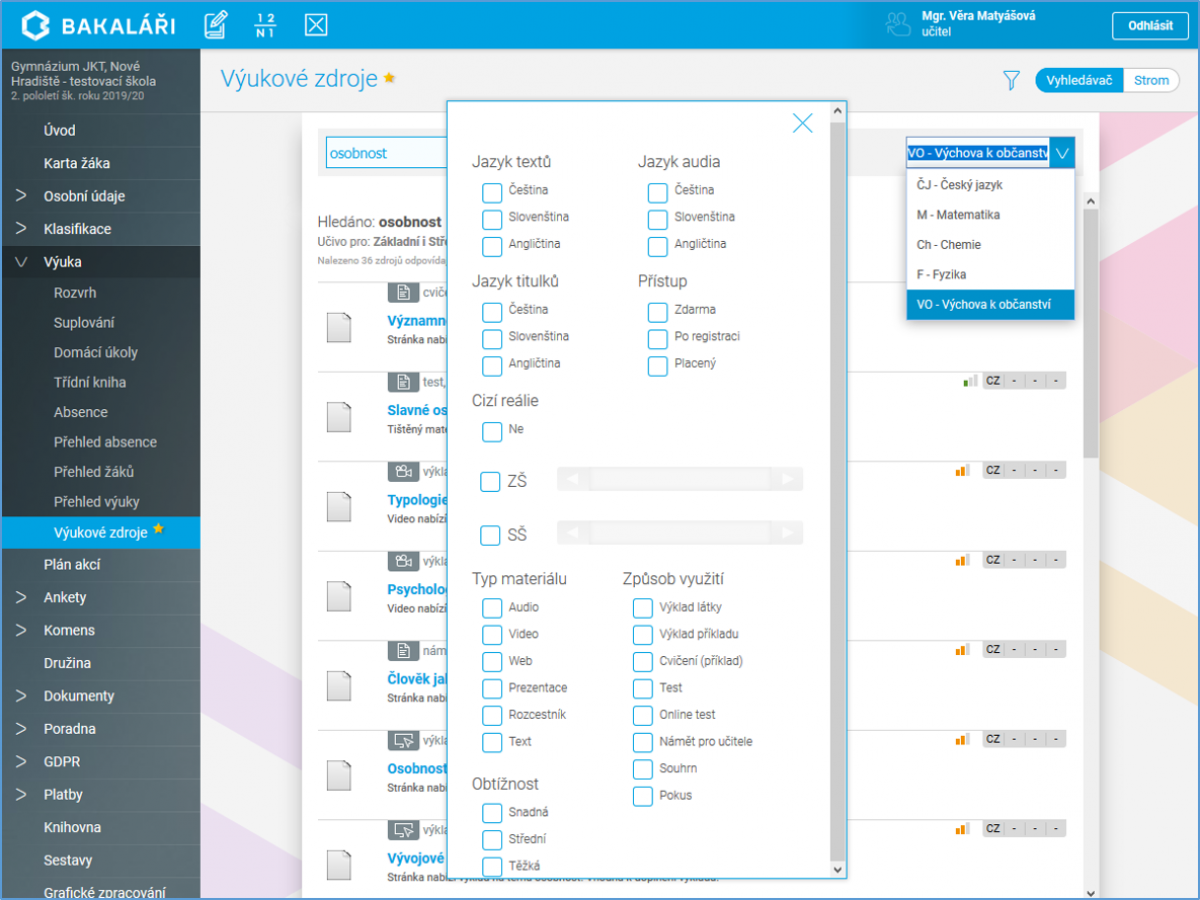The width and height of the screenshot is (1200, 900).
Task: Click the ZŠ slider left arrow
Action: click(573, 480)
